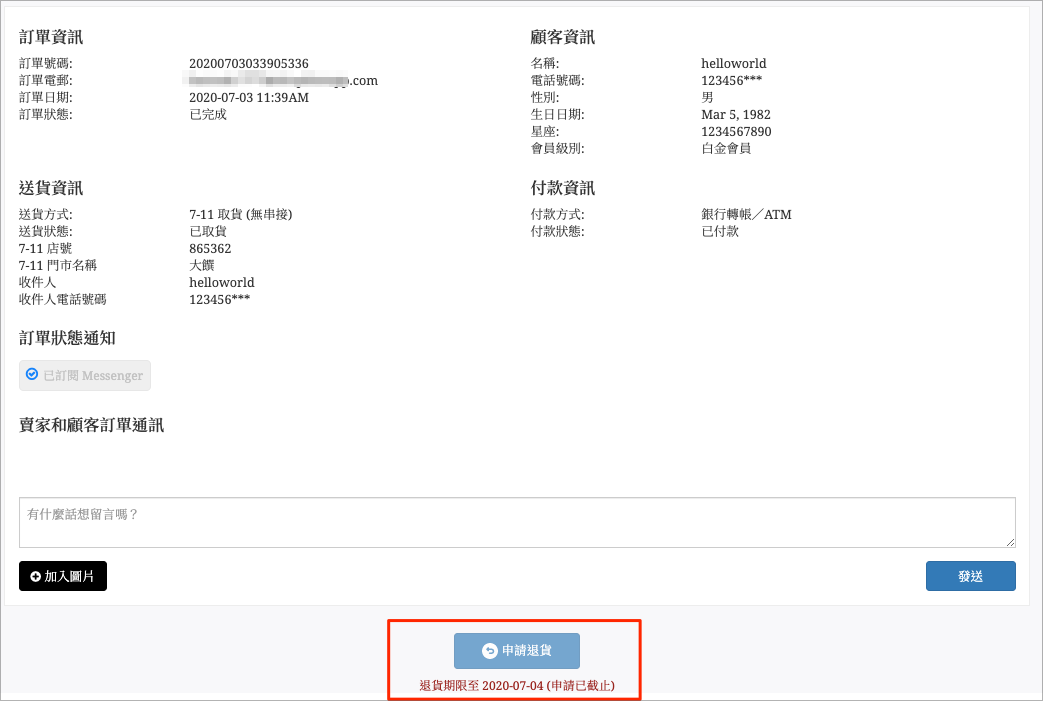Click 7-11 store number 865362
Screen dimensions: 1043x701
coord(210,249)
